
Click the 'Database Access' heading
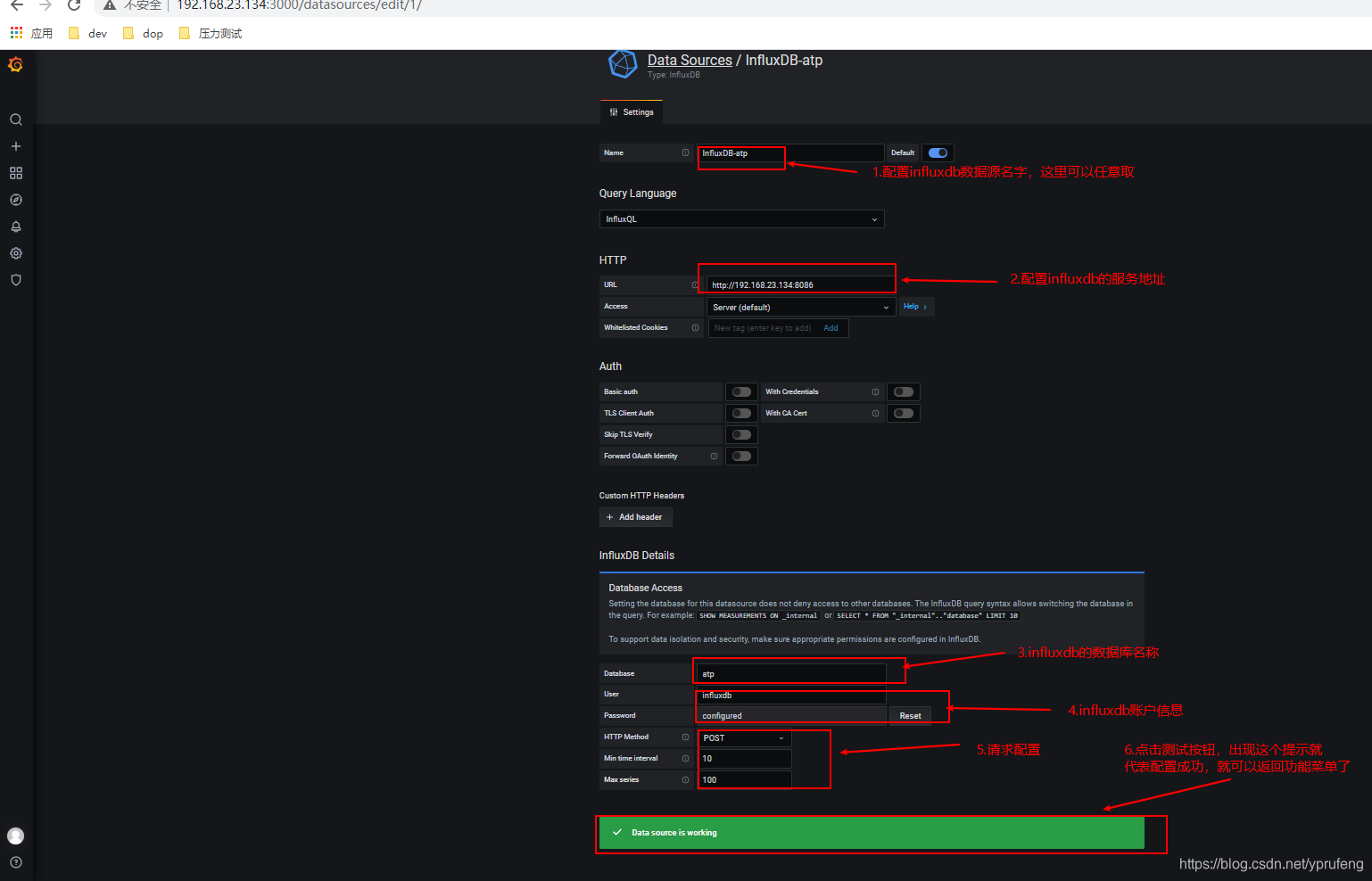click(645, 588)
